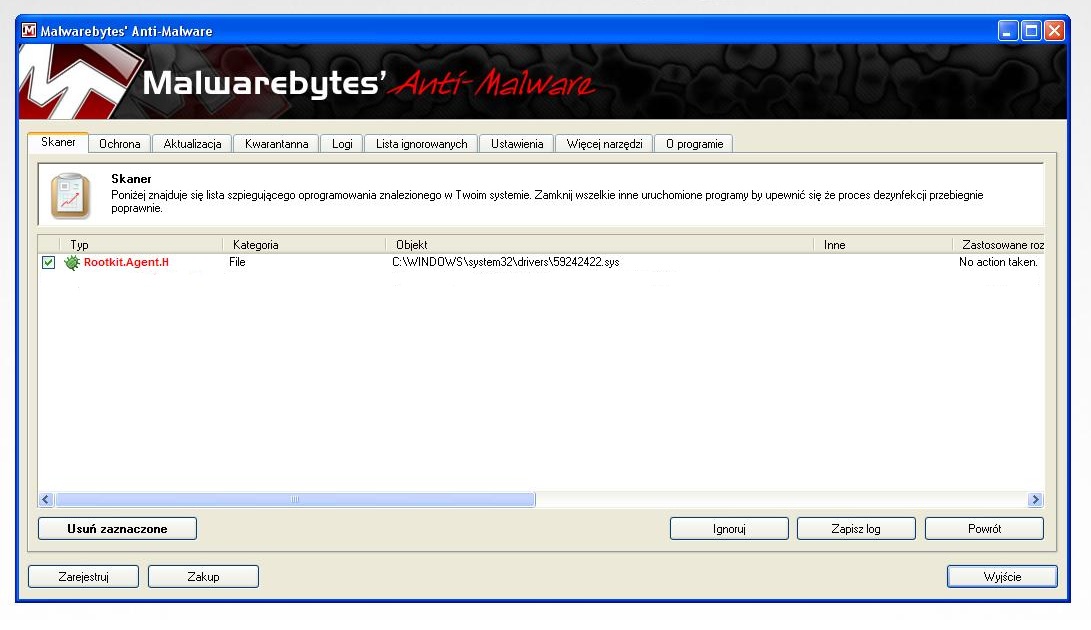1091x630 pixels.
Task: Click the Usuń zaznaczone button
Action: click(x=118, y=528)
